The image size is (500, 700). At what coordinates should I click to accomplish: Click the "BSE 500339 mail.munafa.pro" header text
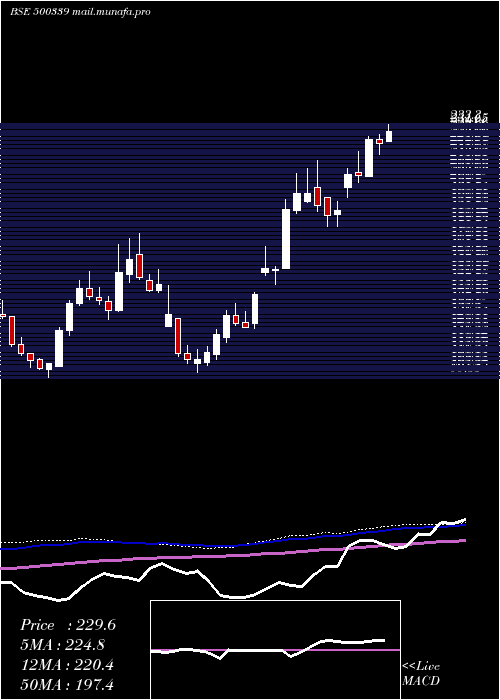[80, 12]
